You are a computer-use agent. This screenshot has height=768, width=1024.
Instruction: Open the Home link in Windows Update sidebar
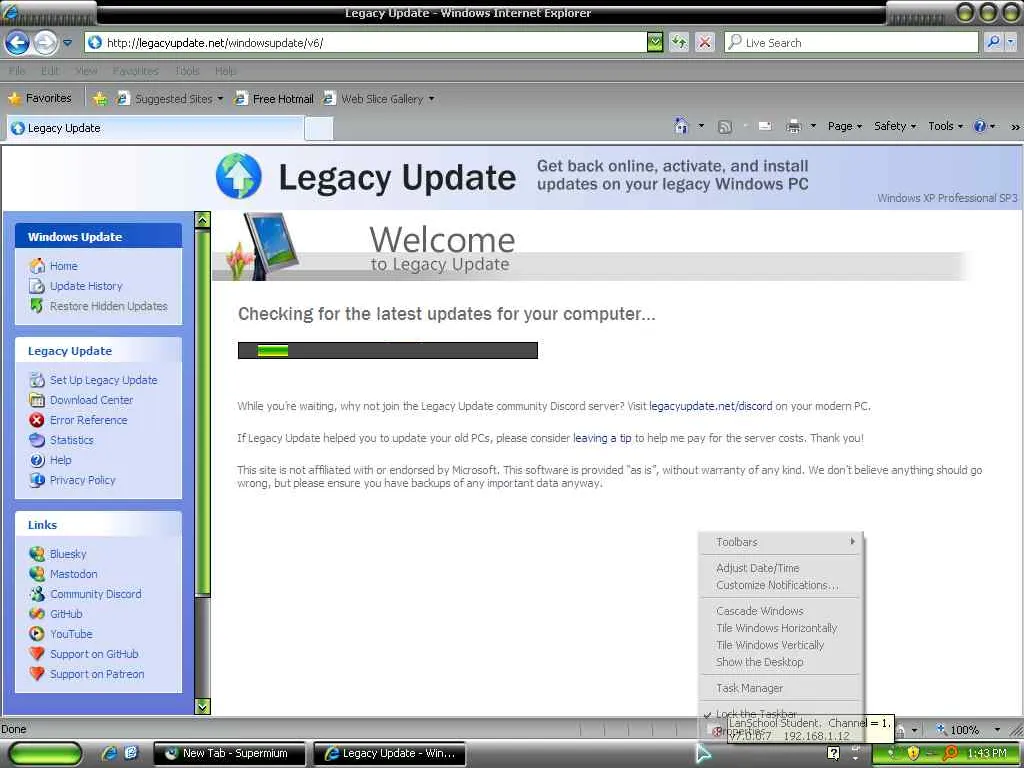click(63, 266)
